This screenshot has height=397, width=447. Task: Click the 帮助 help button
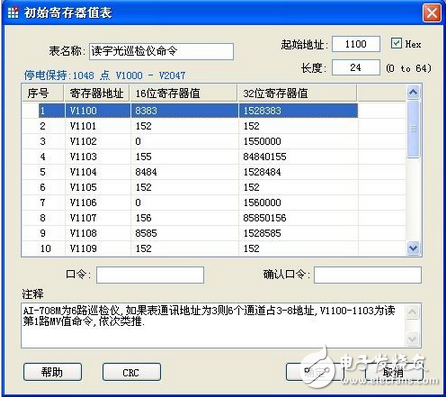pos(52,372)
